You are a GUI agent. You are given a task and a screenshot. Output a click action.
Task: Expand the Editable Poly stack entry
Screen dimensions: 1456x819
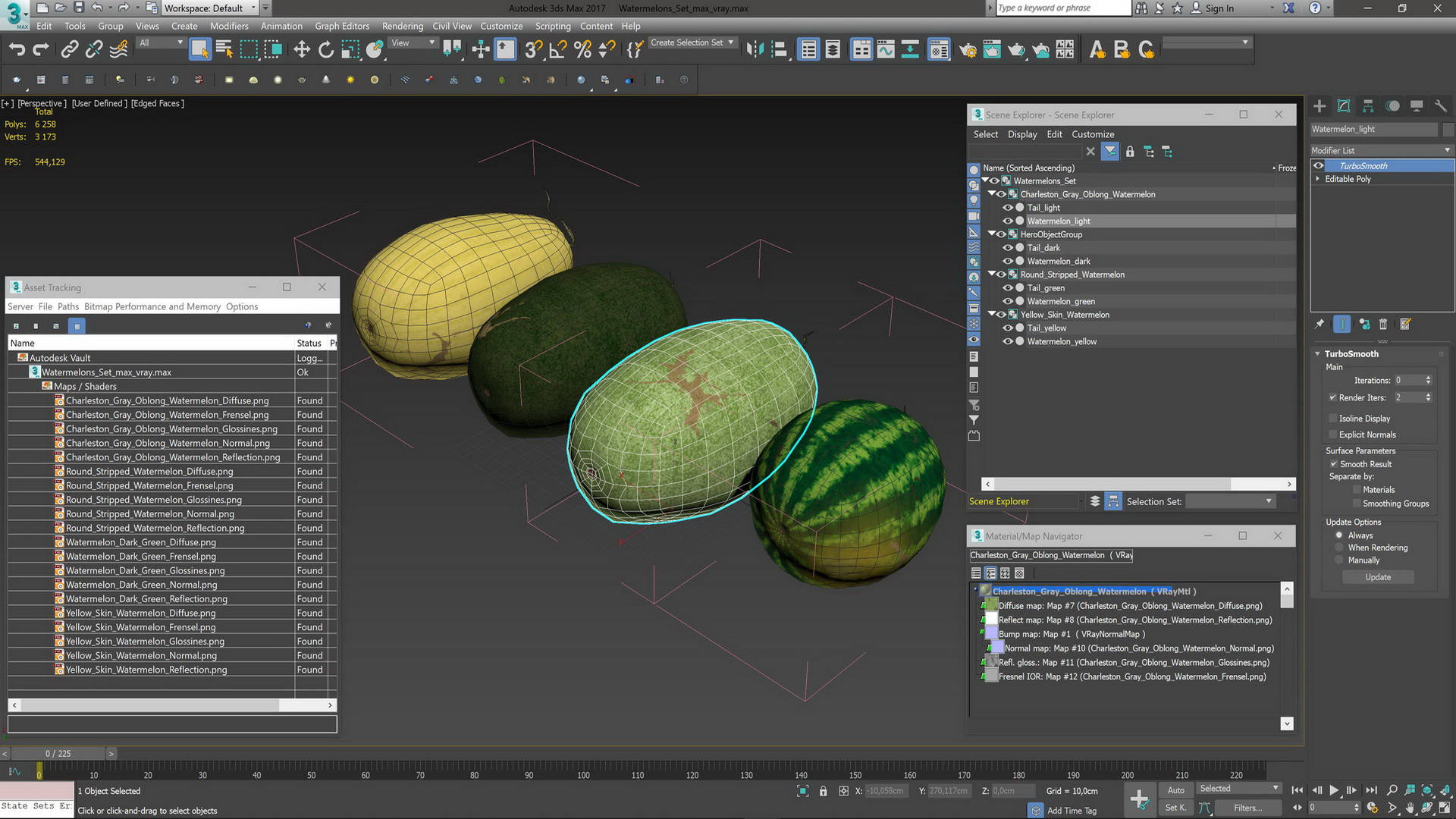1318,179
